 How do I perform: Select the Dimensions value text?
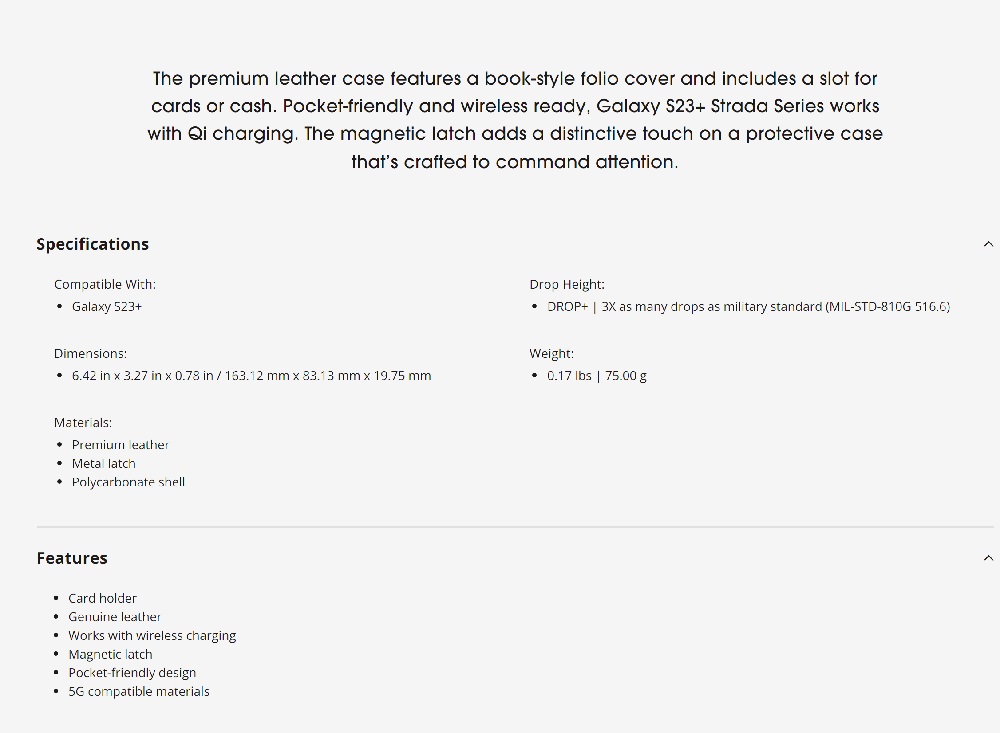click(251, 376)
